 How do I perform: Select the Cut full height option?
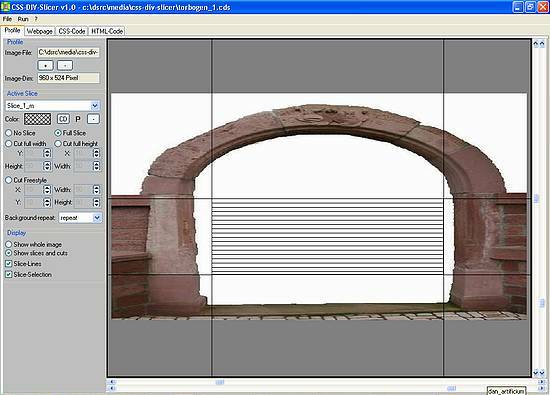pyautogui.click(x=76, y=143)
